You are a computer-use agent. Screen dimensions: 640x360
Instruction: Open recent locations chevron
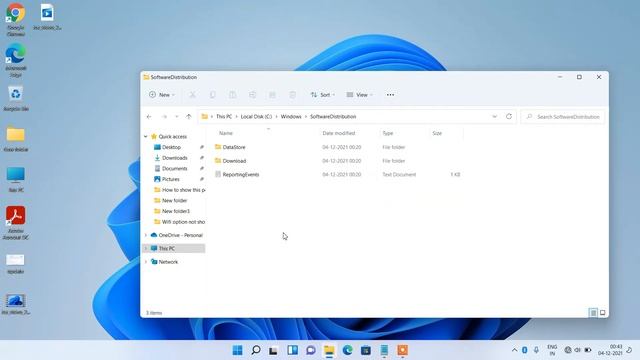[x=177, y=117]
